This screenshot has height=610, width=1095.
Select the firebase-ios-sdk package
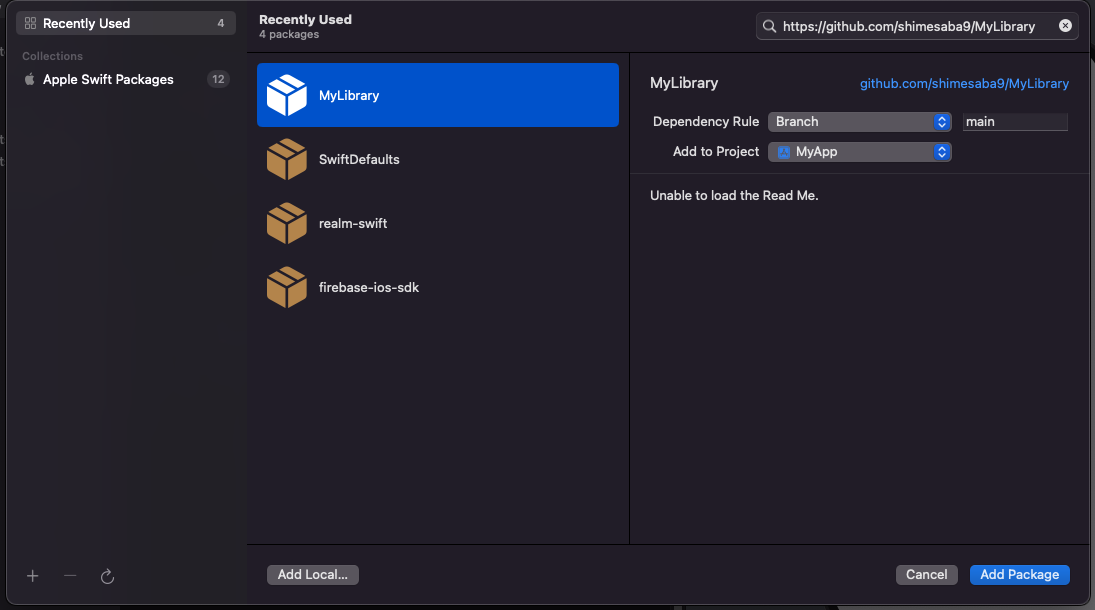(x=438, y=287)
